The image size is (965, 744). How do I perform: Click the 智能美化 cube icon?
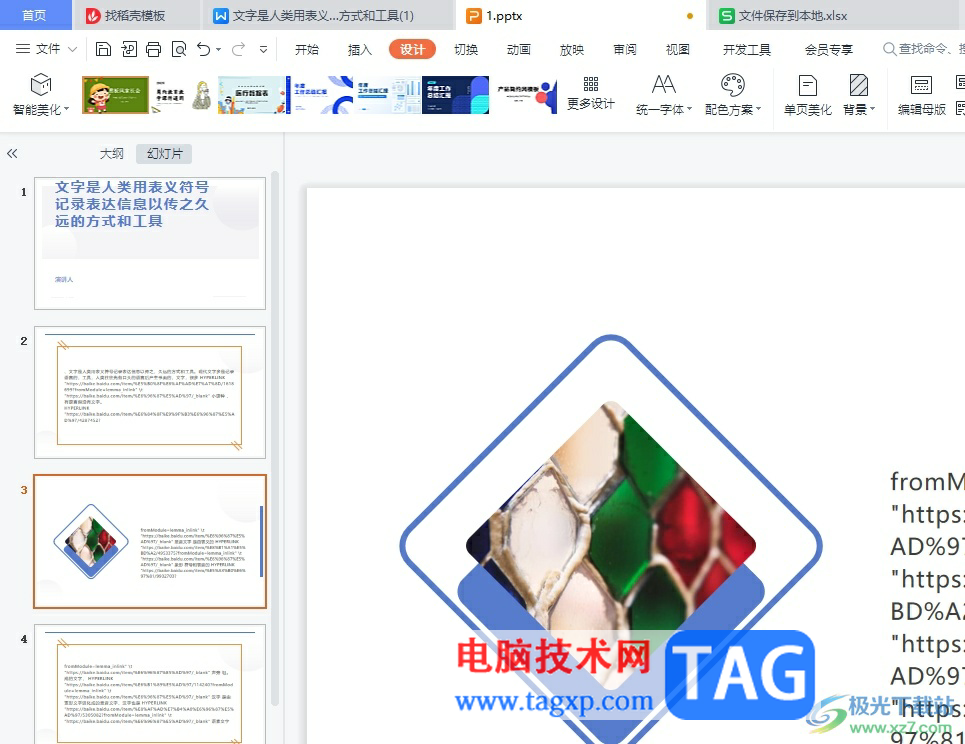41,85
